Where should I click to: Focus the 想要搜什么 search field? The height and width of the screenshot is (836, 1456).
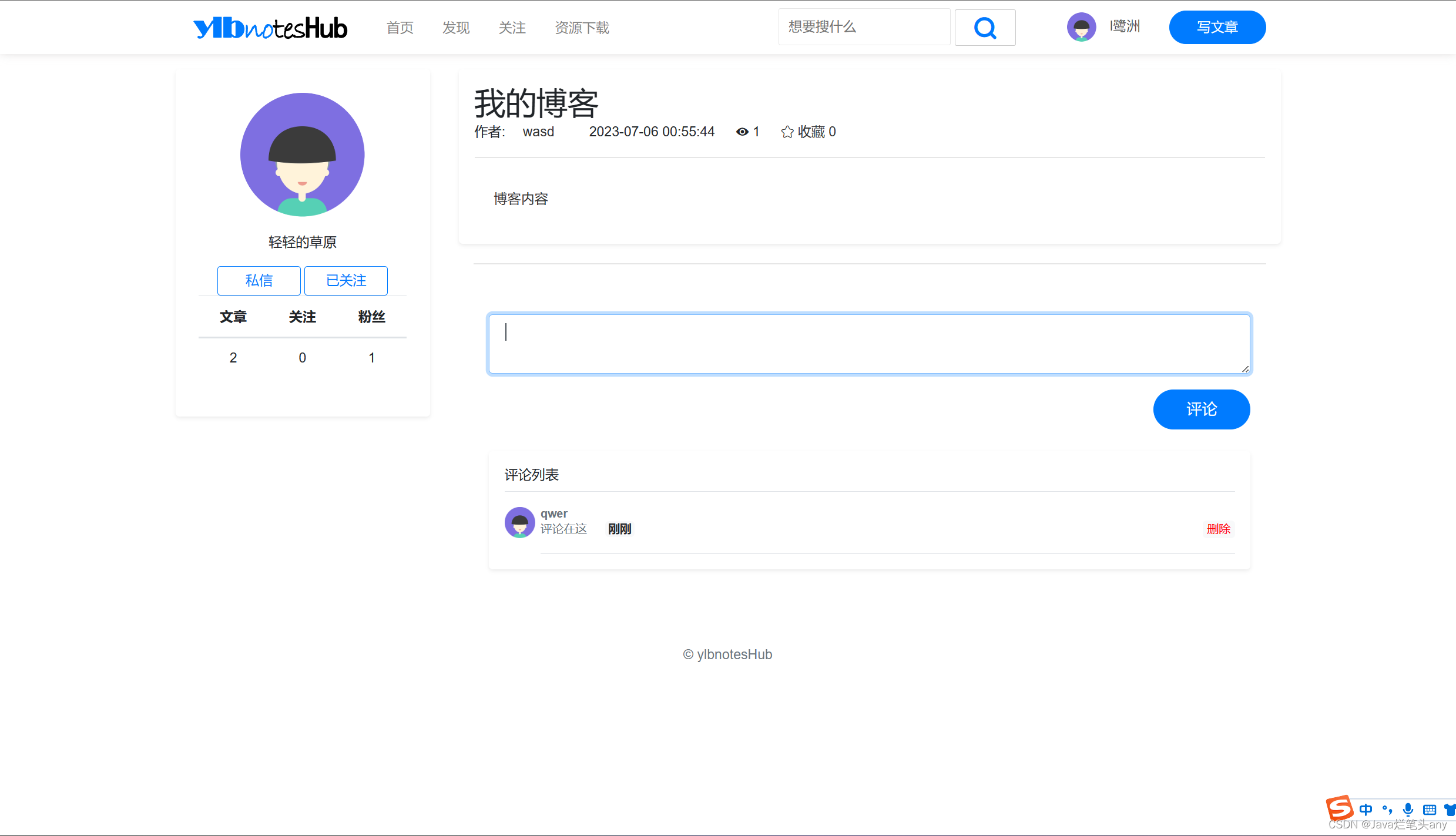coord(864,27)
